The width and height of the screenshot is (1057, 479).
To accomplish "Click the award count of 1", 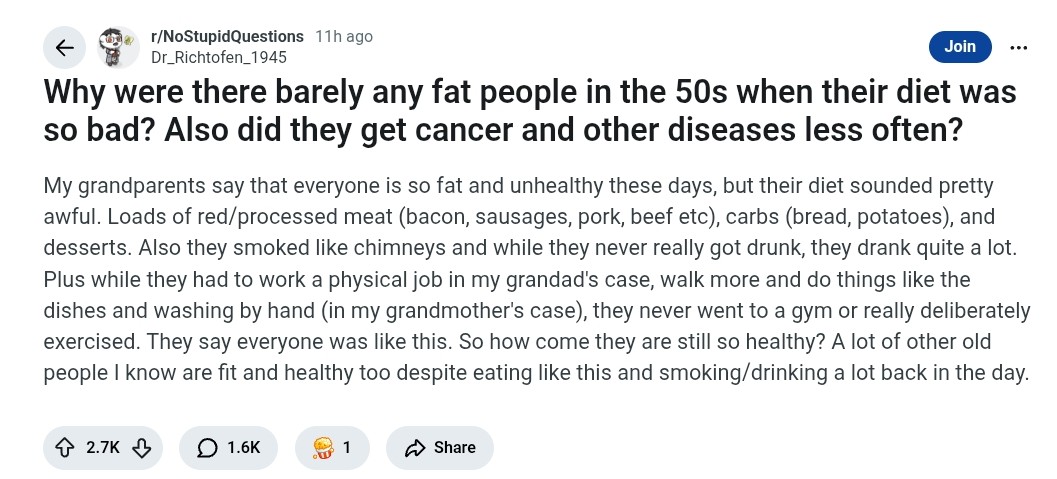I will (347, 447).
